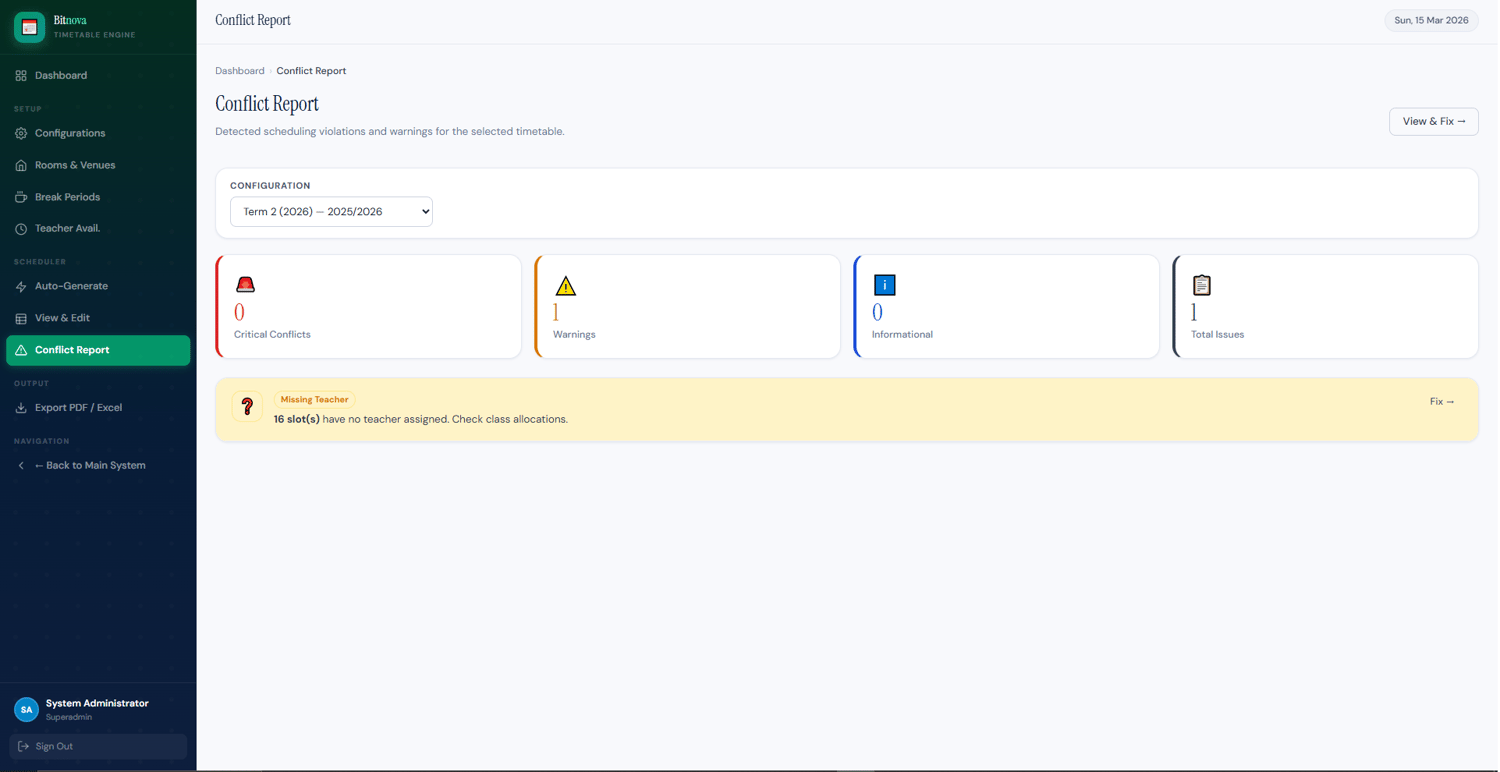Go Back to Main System
The width and height of the screenshot is (1500, 772).
[98, 466]
